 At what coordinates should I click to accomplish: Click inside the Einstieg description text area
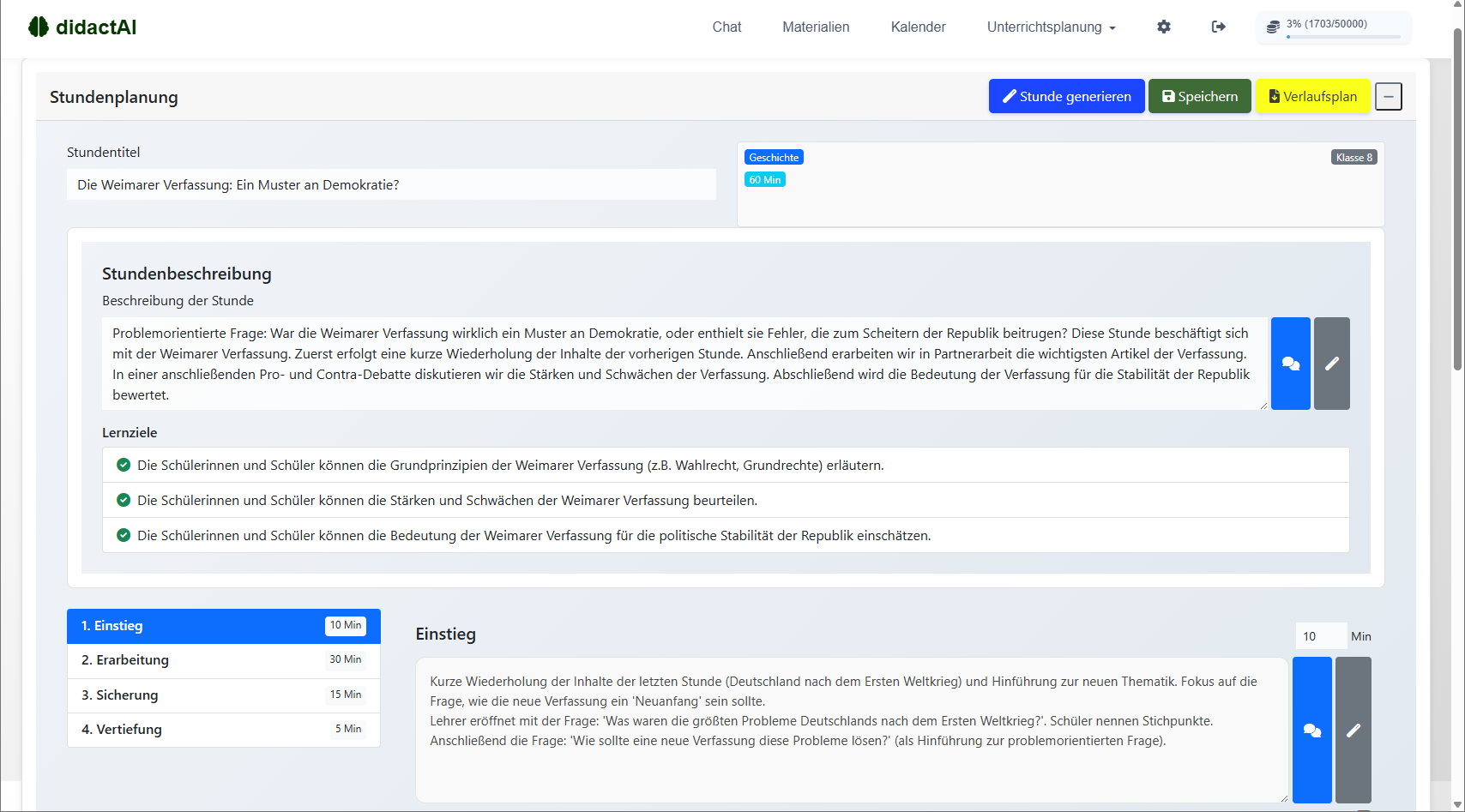tap(852, 730)
